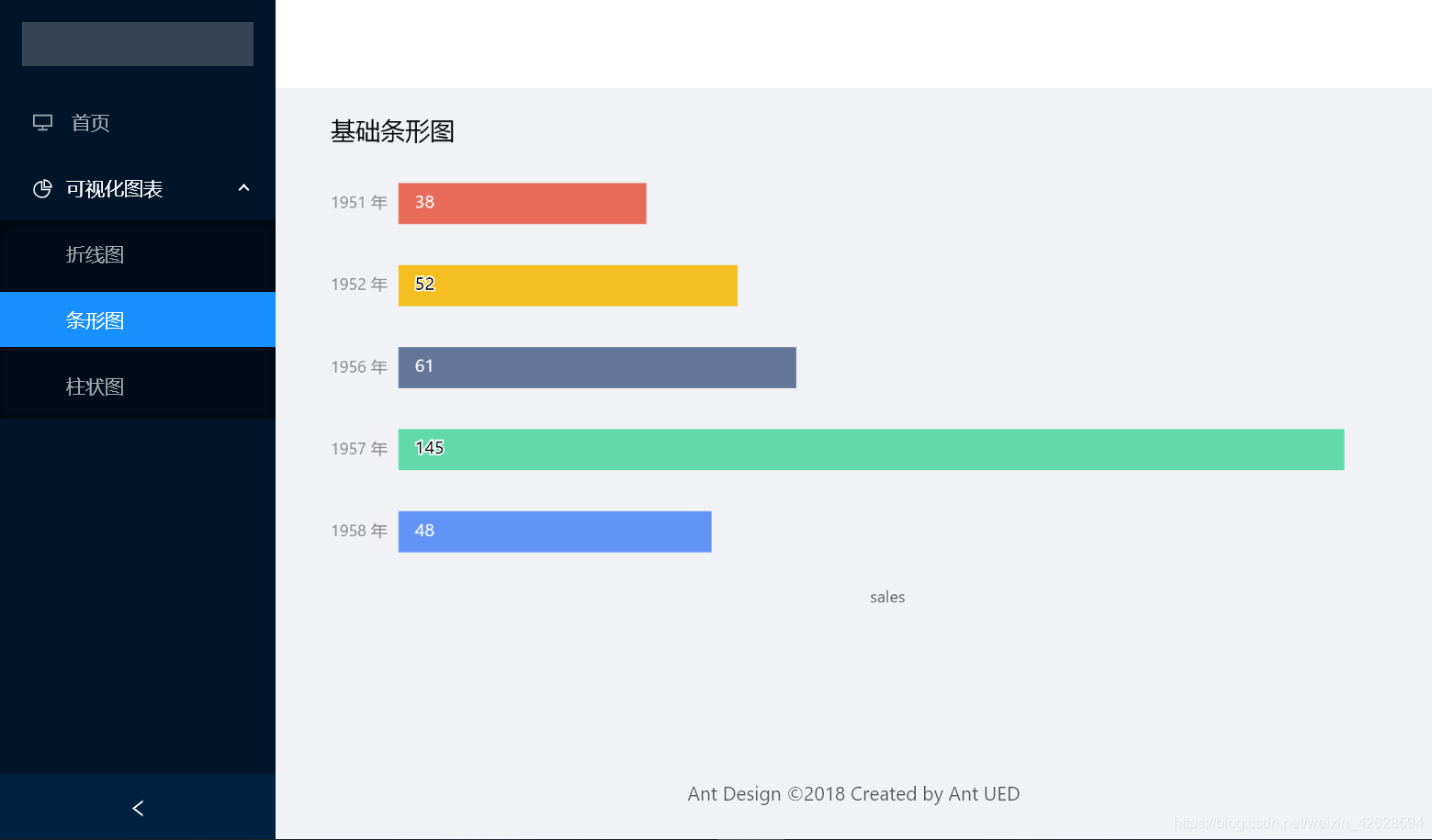
Task: Click the collapse arrow at sidebar bottom
Action: tap(137, 808)
